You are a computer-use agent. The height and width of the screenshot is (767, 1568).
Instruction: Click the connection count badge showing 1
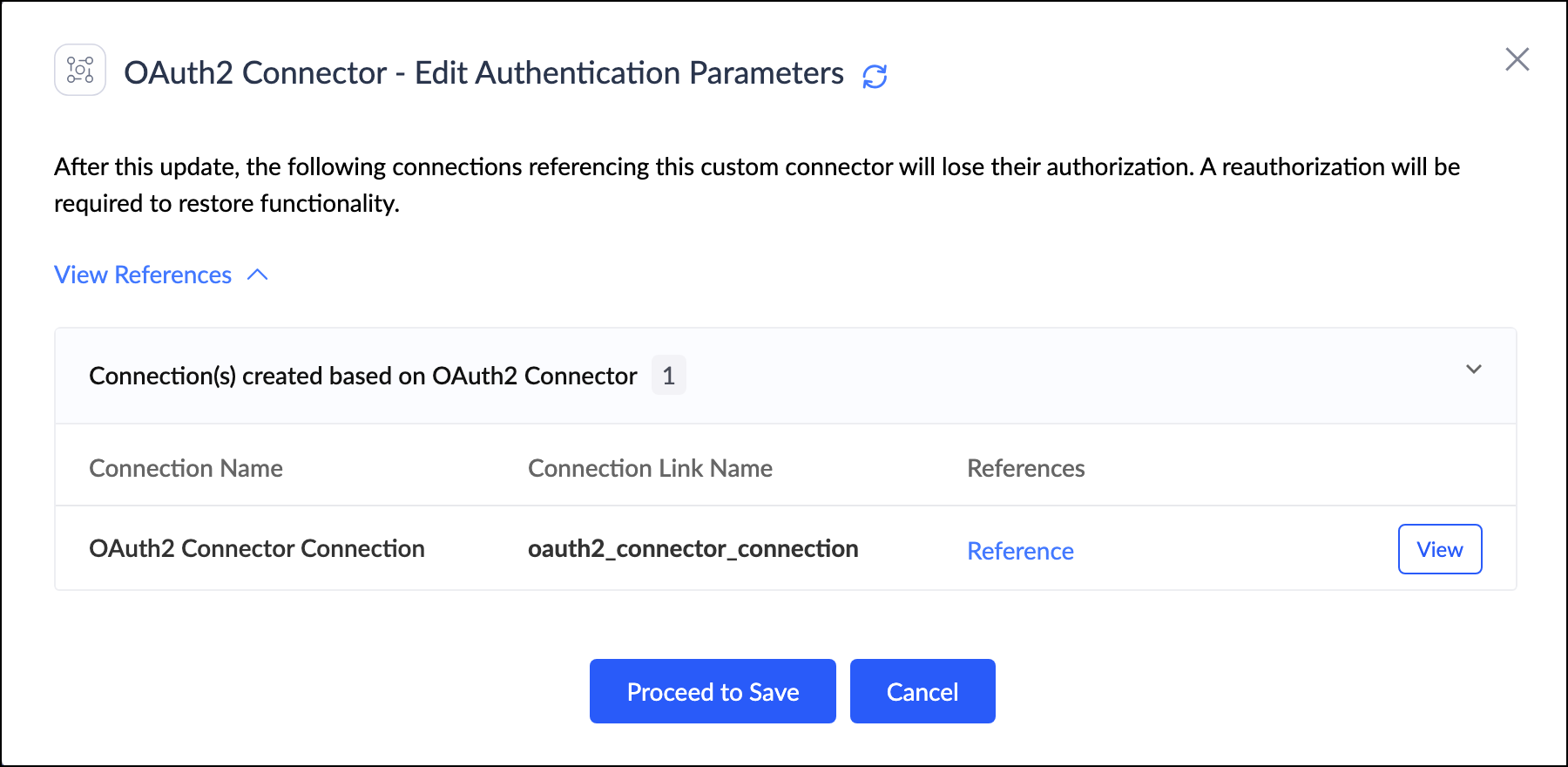668,376
